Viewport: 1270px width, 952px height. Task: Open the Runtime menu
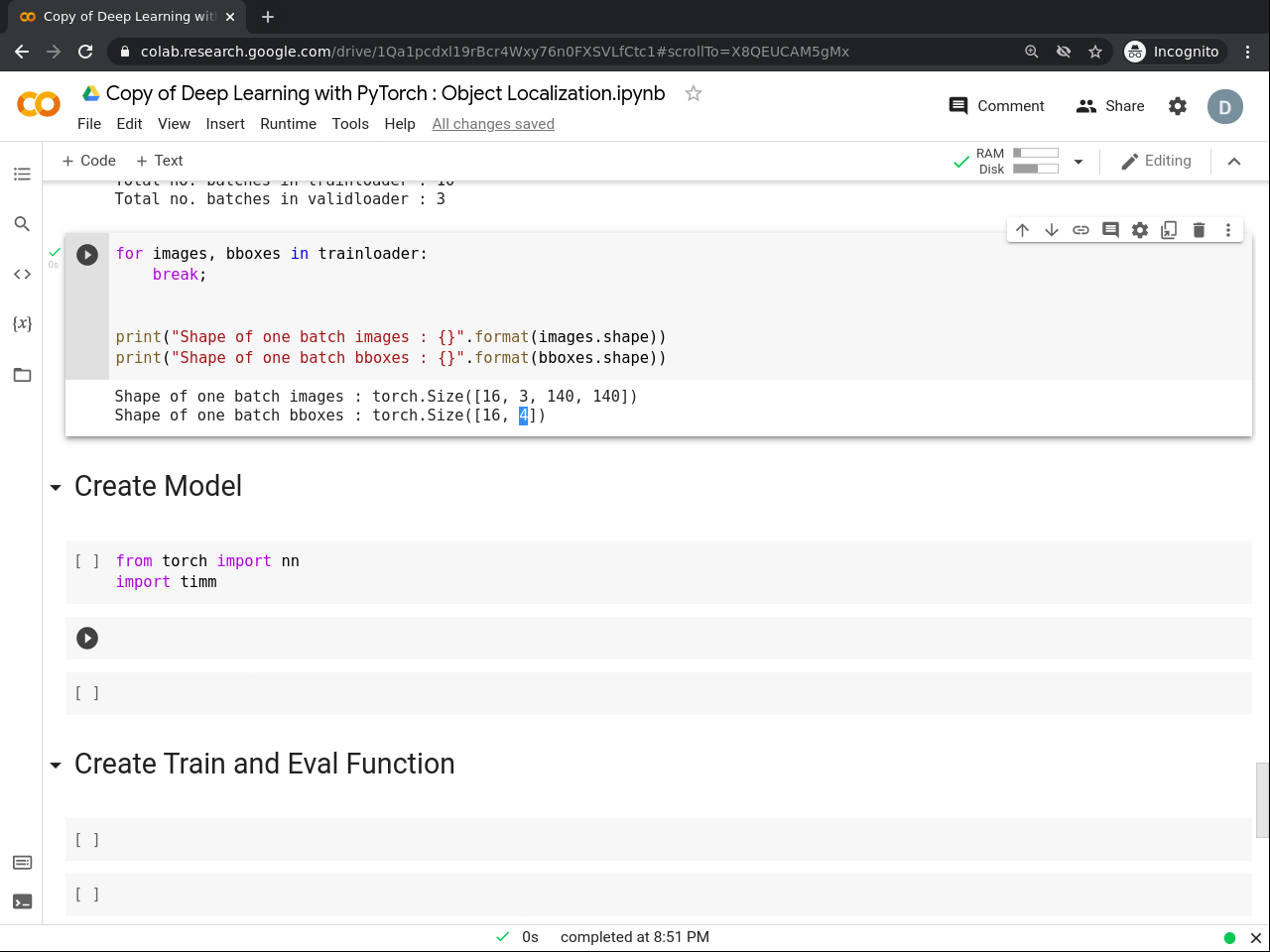tap(288, 124)
